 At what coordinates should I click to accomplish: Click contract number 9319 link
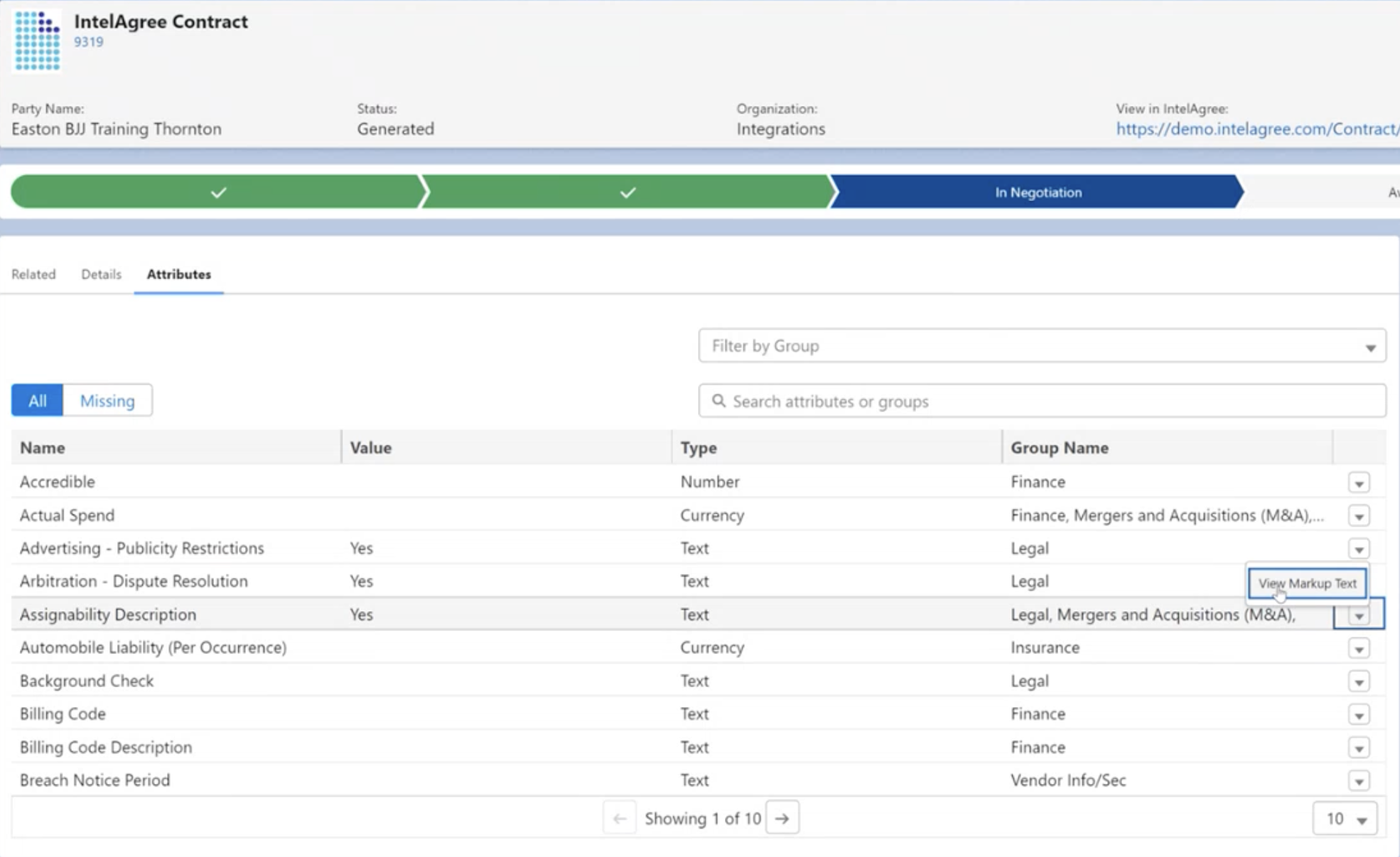[89, 42]
